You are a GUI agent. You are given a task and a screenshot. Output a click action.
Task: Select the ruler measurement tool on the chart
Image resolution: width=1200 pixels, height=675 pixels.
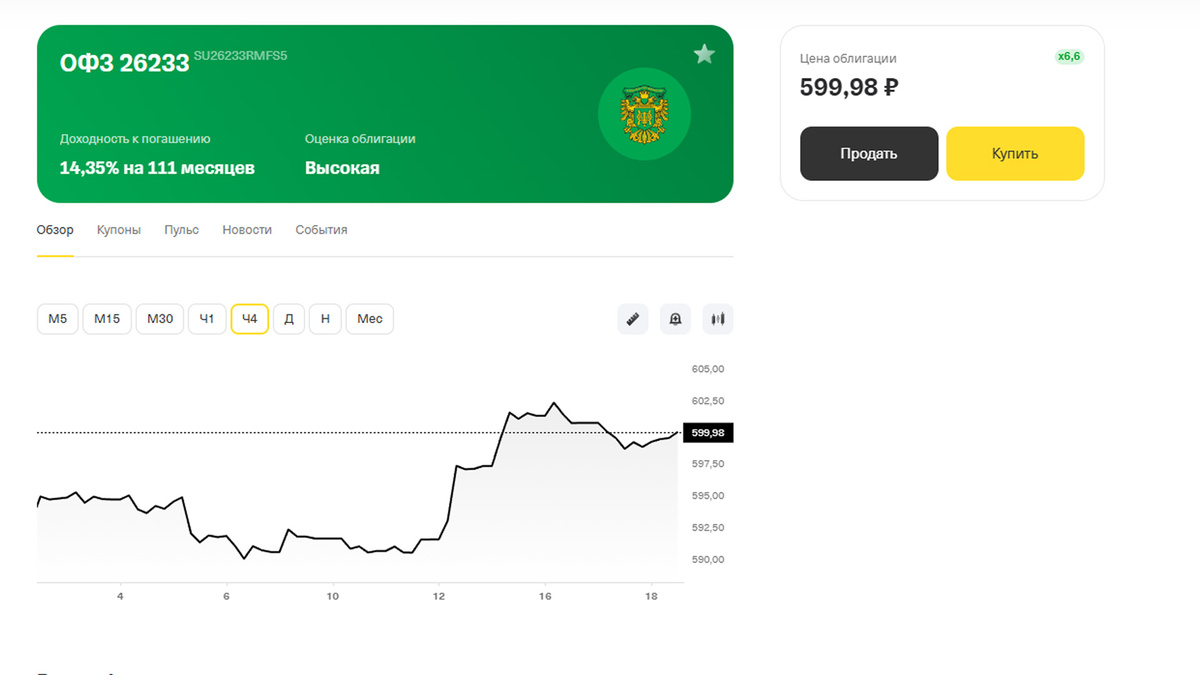[x=632, y=318]
